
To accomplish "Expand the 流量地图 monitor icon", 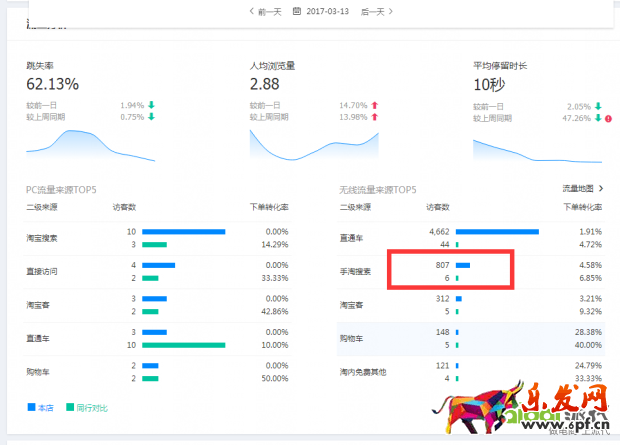I will 600,188.
